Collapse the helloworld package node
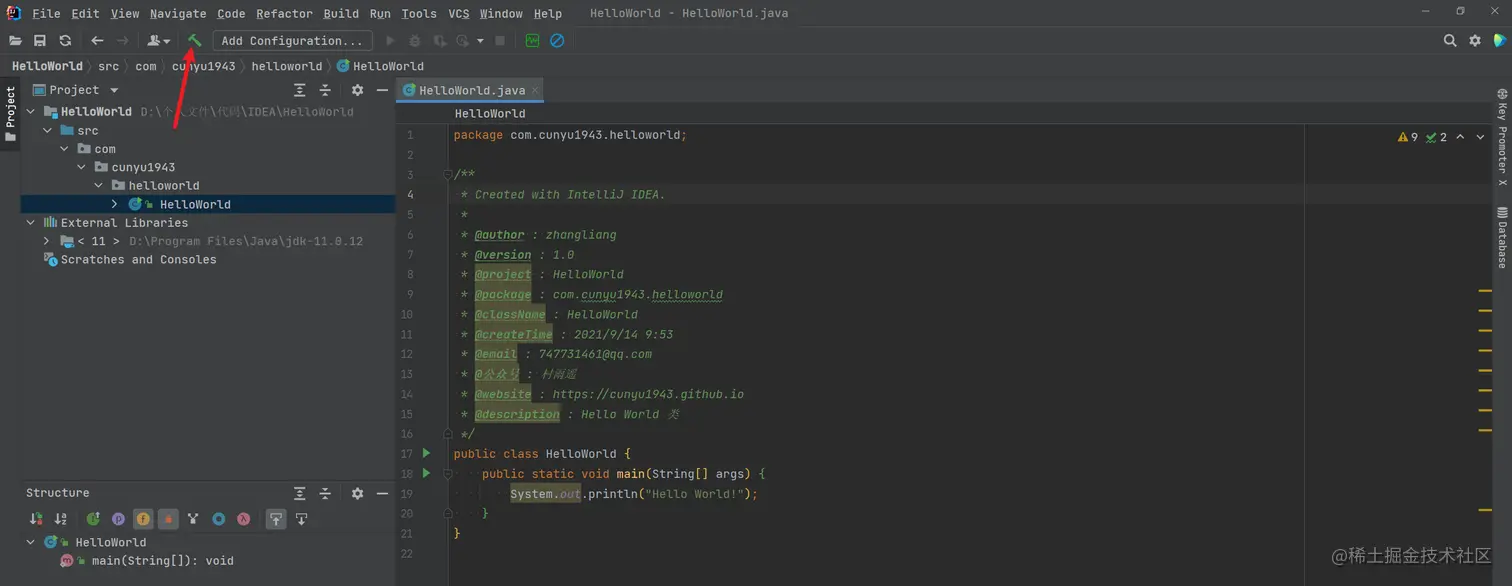 98,186
